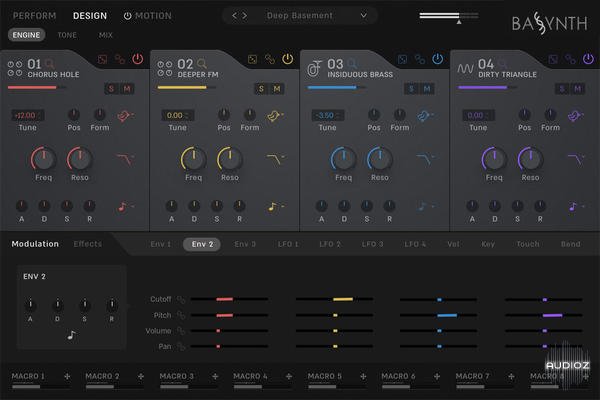Adjust Cutoff modulation slider for yellow layer
The width and height of the screenshot is (600, 400).
tap(334, 299)
